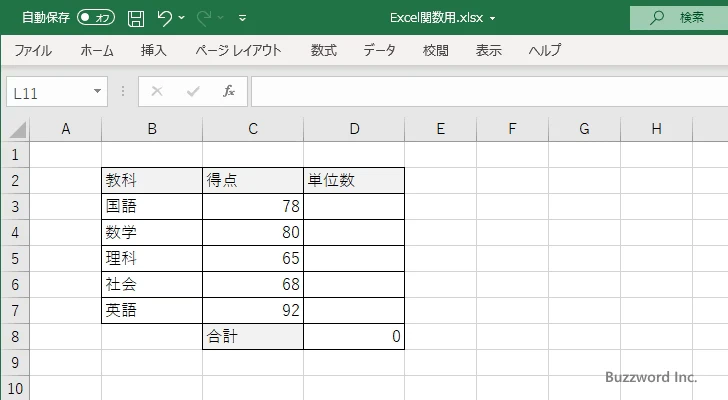This screenshot has height=400, width=728.
Task: Click the total cell showing 0
Action: [354, 336]
